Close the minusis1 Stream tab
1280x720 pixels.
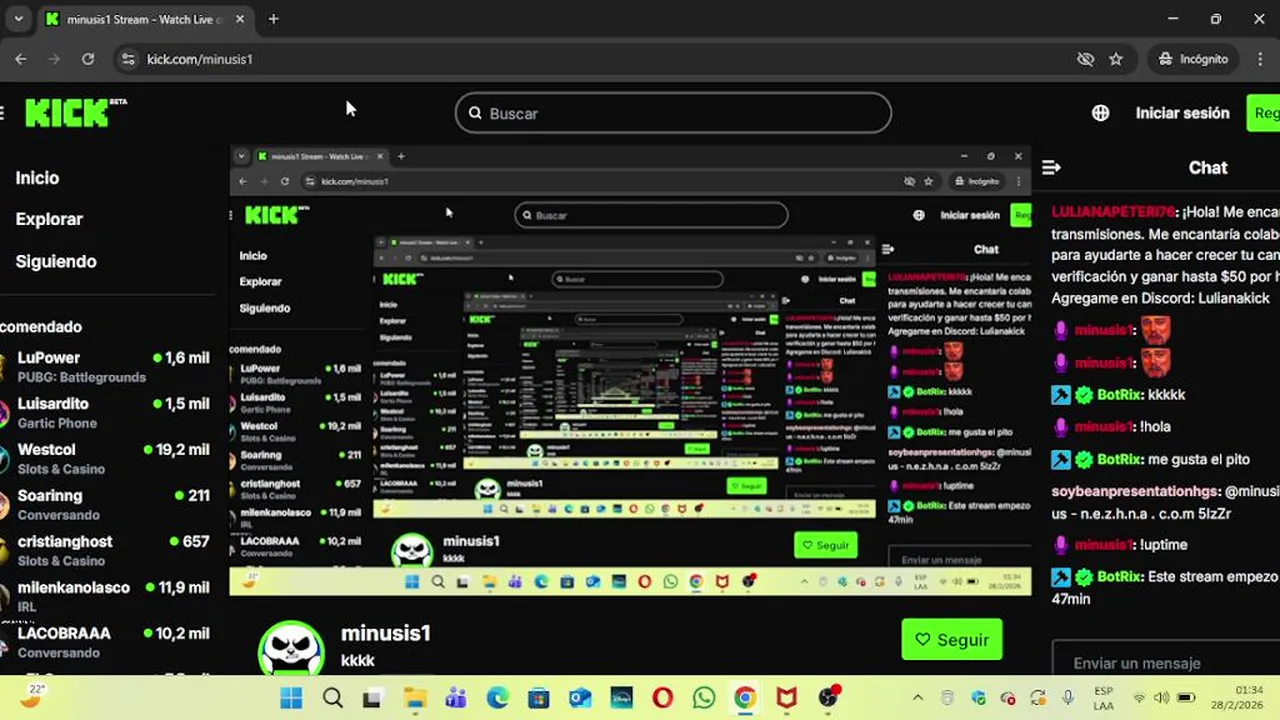240,19
